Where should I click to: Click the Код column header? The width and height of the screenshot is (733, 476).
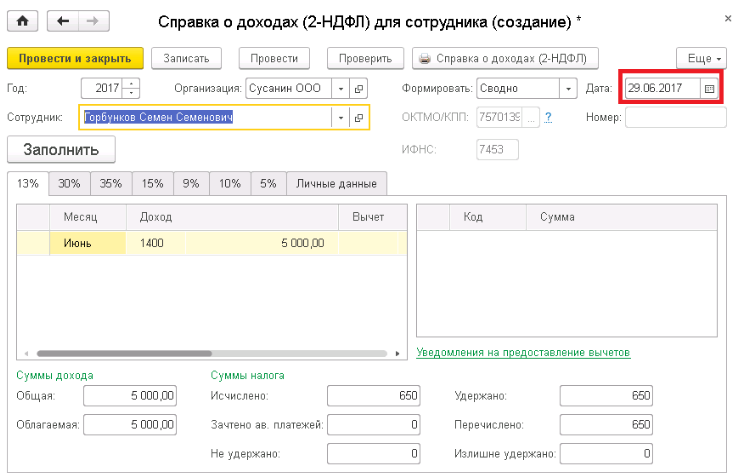coord(488,217)
